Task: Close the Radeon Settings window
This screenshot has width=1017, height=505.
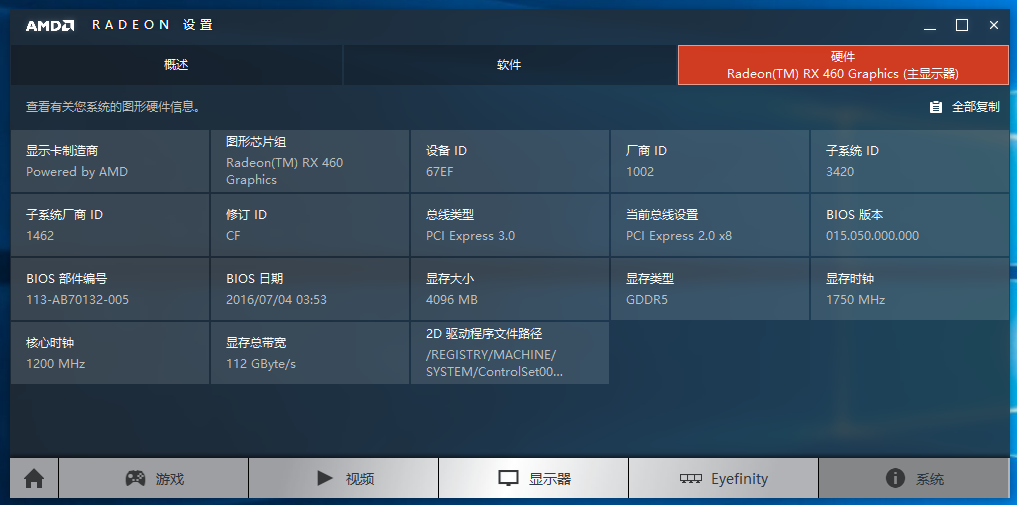Action: pos(994,25)
